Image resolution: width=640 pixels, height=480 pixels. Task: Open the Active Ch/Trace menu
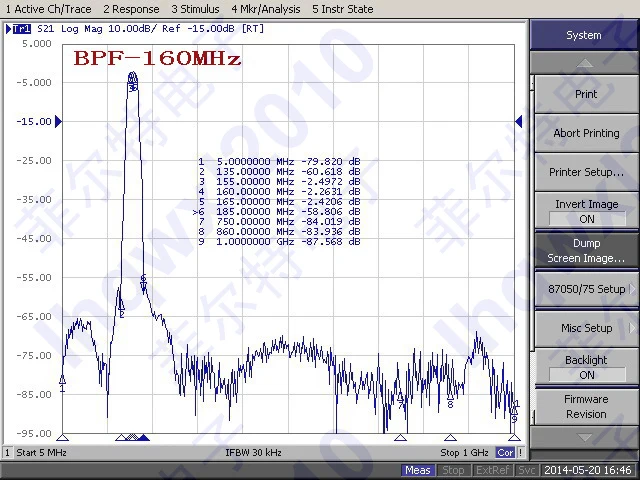tap(48, 9)
